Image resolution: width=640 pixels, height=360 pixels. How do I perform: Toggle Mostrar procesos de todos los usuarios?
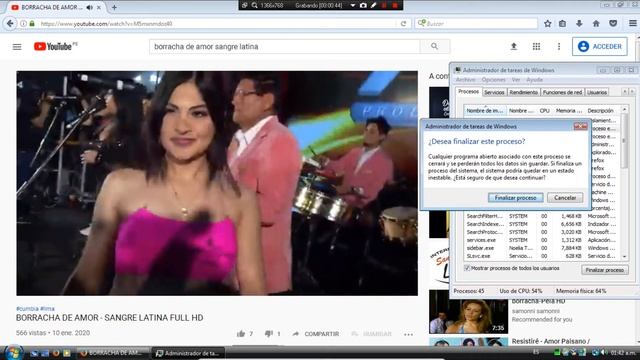click(467, 268)
